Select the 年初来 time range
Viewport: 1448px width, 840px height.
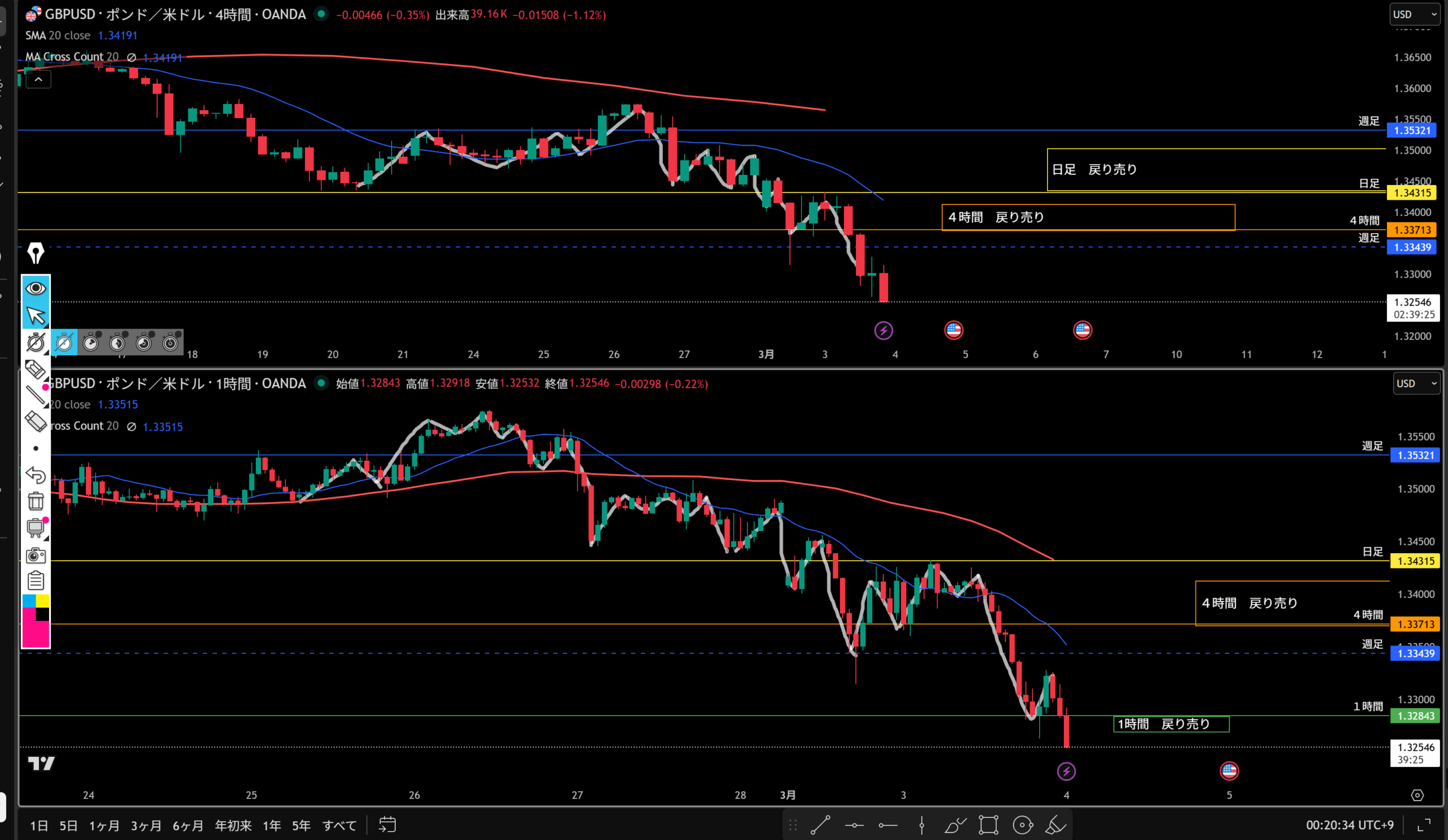tap(232, 826)
